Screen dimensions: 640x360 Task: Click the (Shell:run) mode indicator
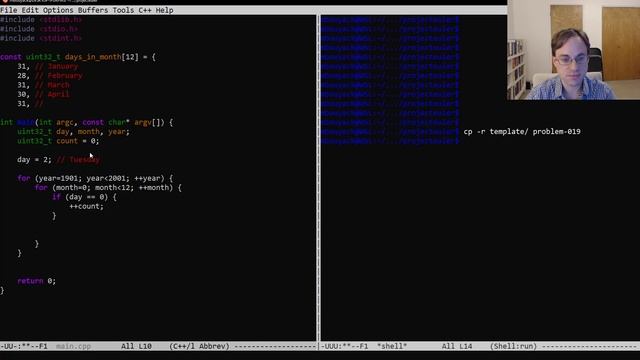(x=513, y=346)
